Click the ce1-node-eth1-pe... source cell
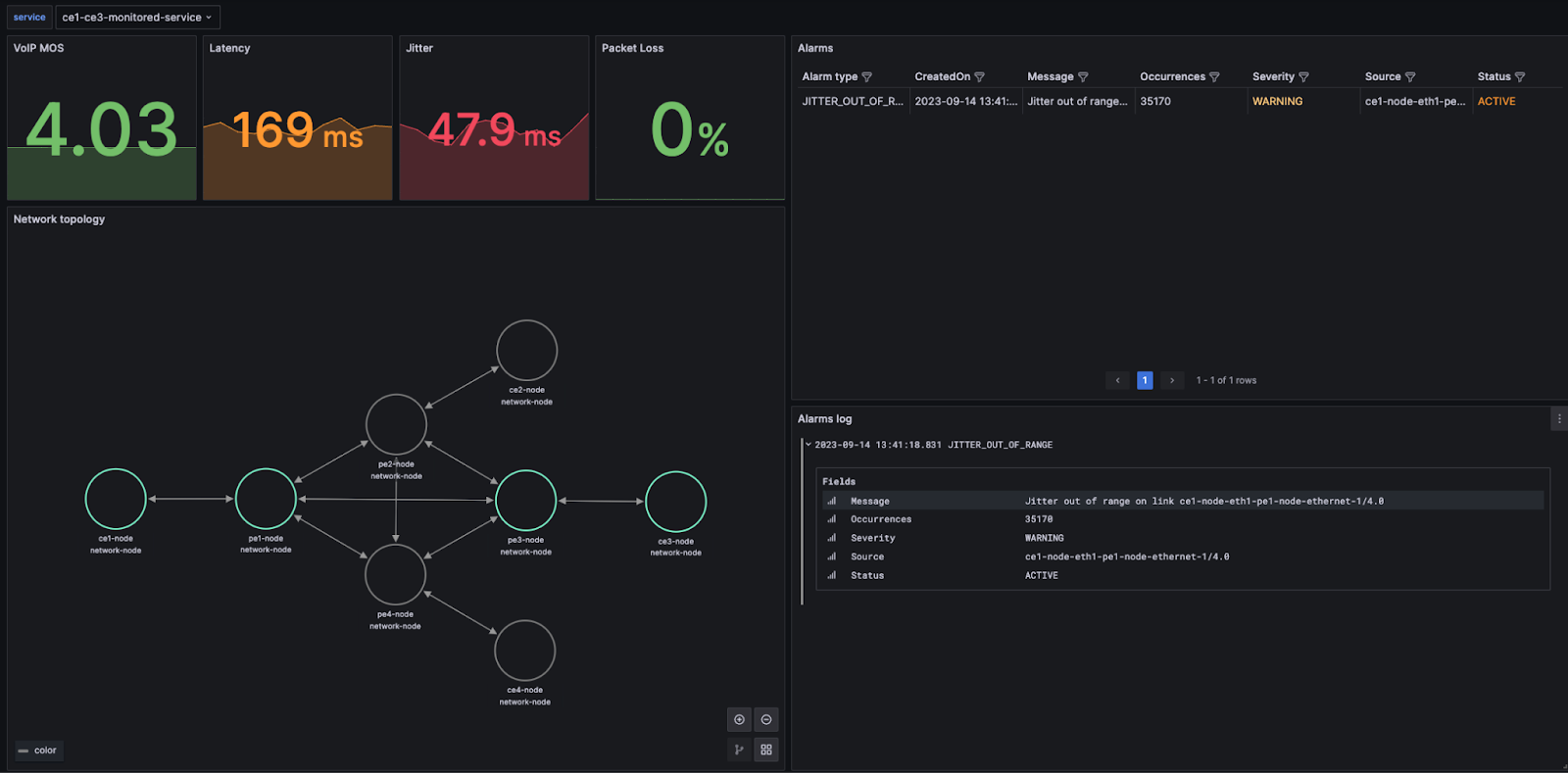 click(x=1415, y=101)
